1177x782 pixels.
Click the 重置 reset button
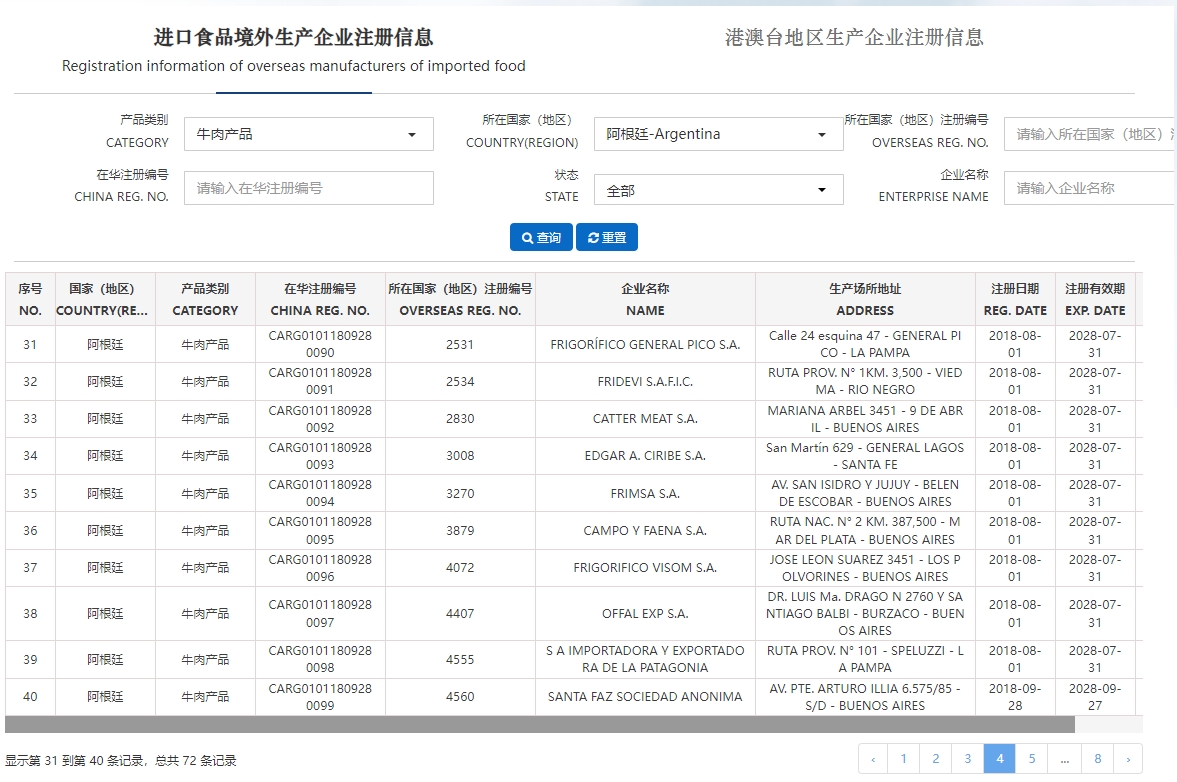[x=607, y=237]
